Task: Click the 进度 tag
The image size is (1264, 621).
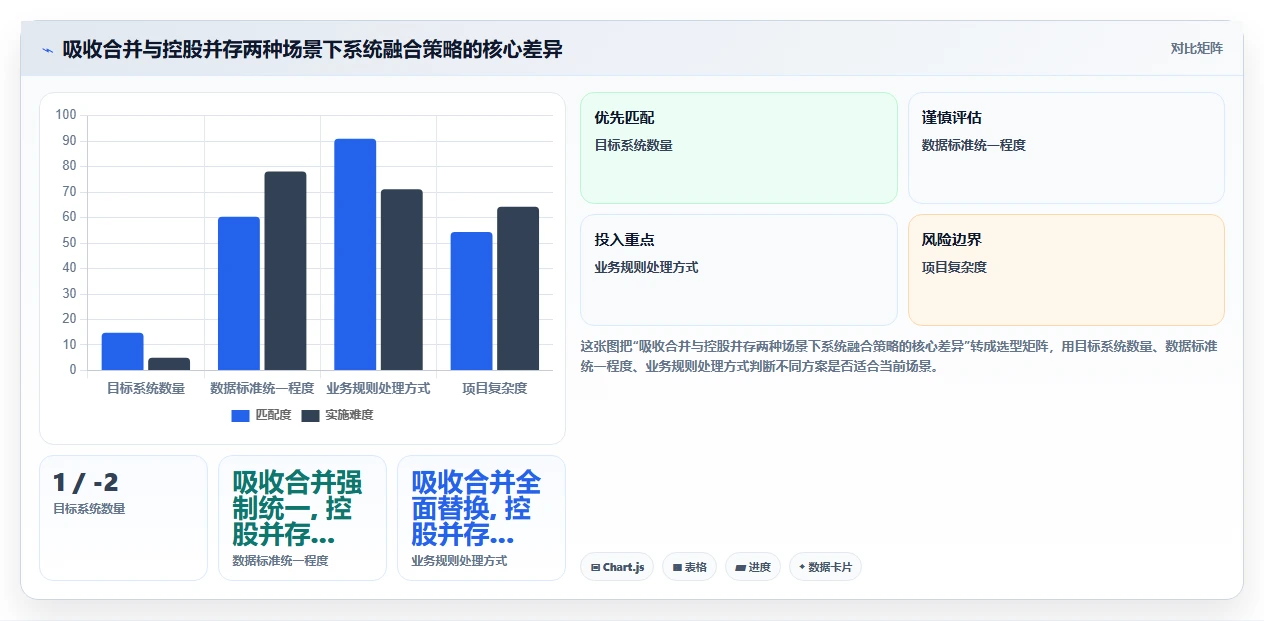Action: [753, 567]
